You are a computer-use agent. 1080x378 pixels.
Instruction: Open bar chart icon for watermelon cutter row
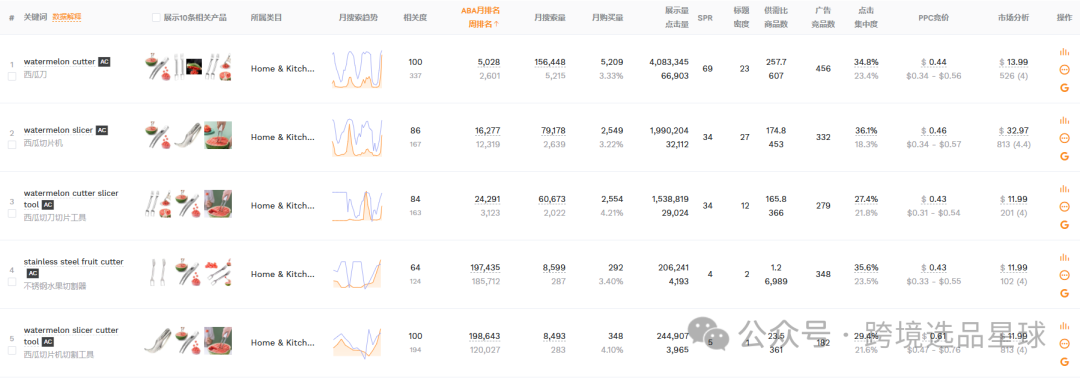coord(1064,52)
